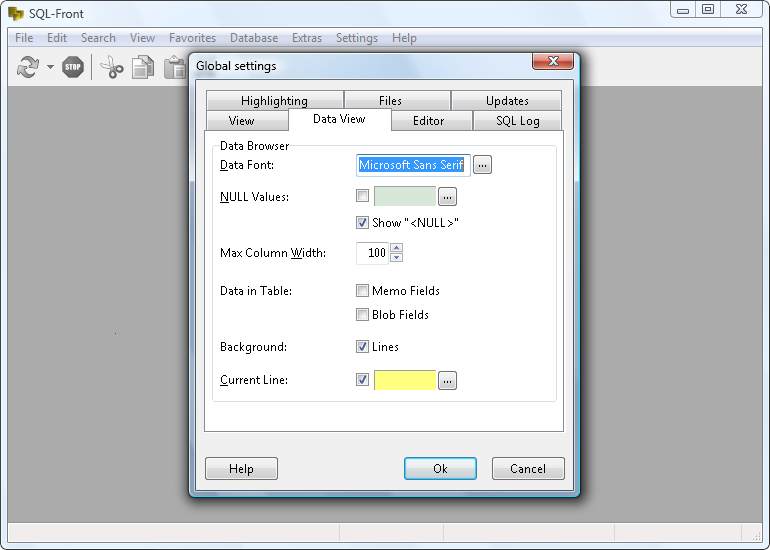Select the Data View tab
The height and width of the screenshot is (550, 770).
[339, 119]
